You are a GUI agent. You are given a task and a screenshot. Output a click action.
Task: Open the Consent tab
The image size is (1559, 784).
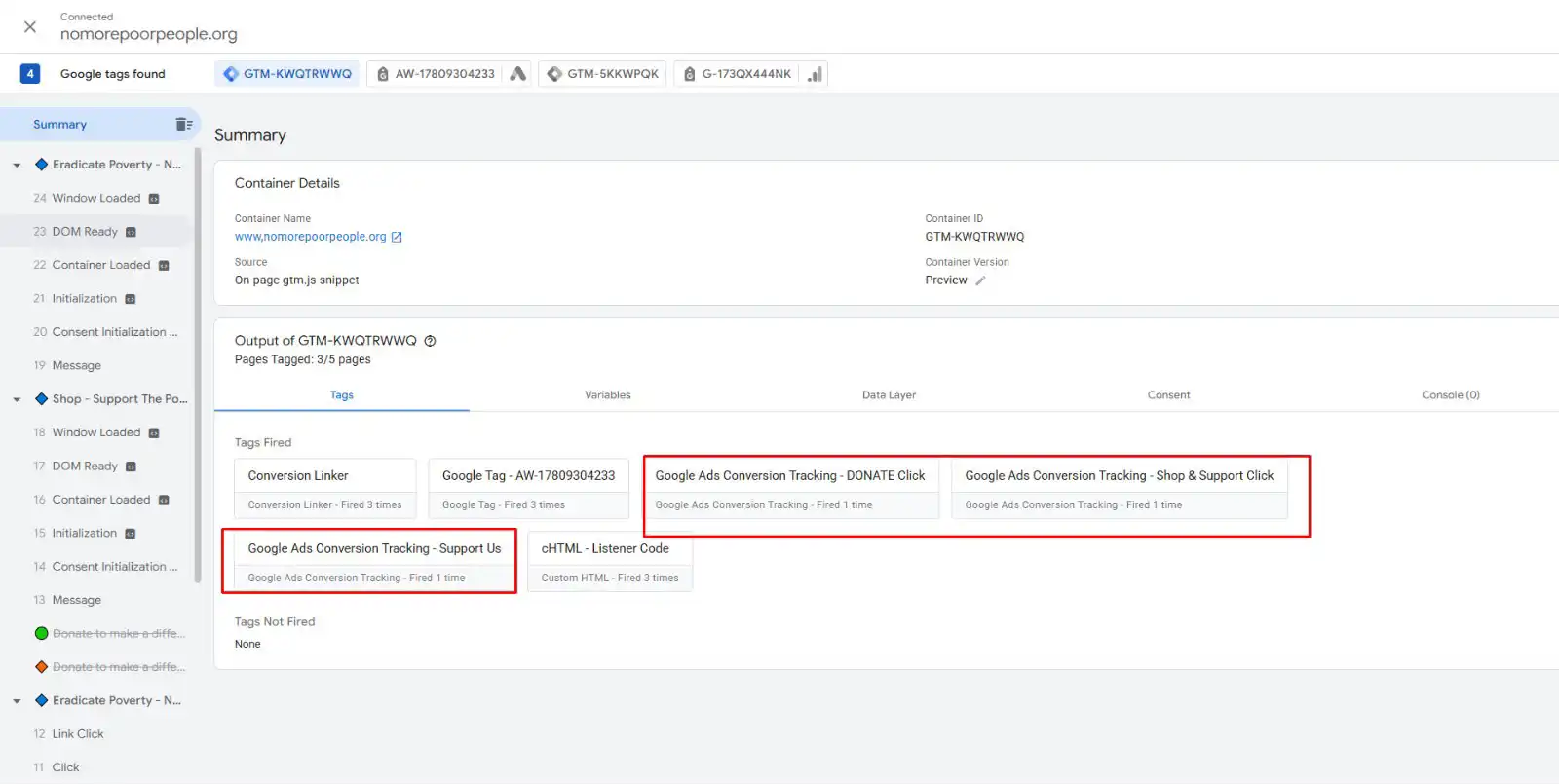coord(1169,395)
